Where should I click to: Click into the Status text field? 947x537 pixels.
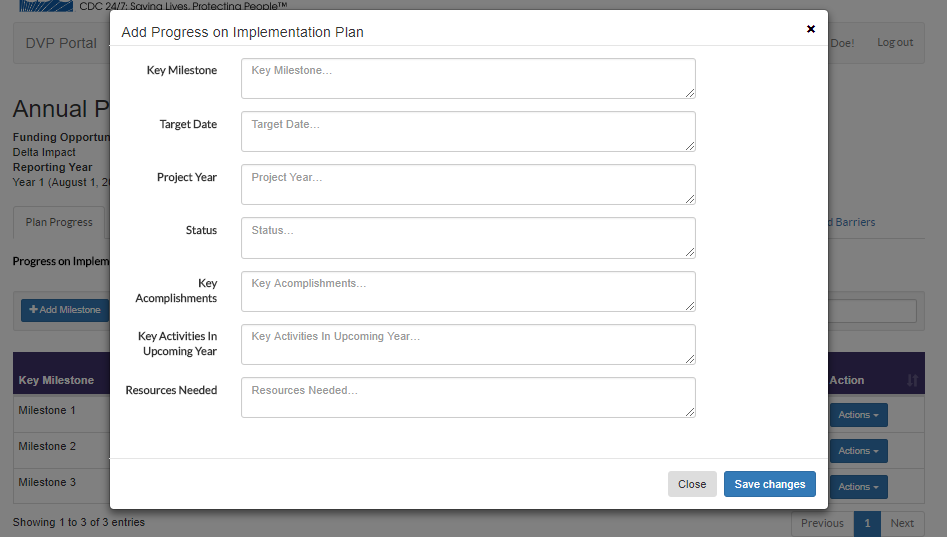[468, 237]
